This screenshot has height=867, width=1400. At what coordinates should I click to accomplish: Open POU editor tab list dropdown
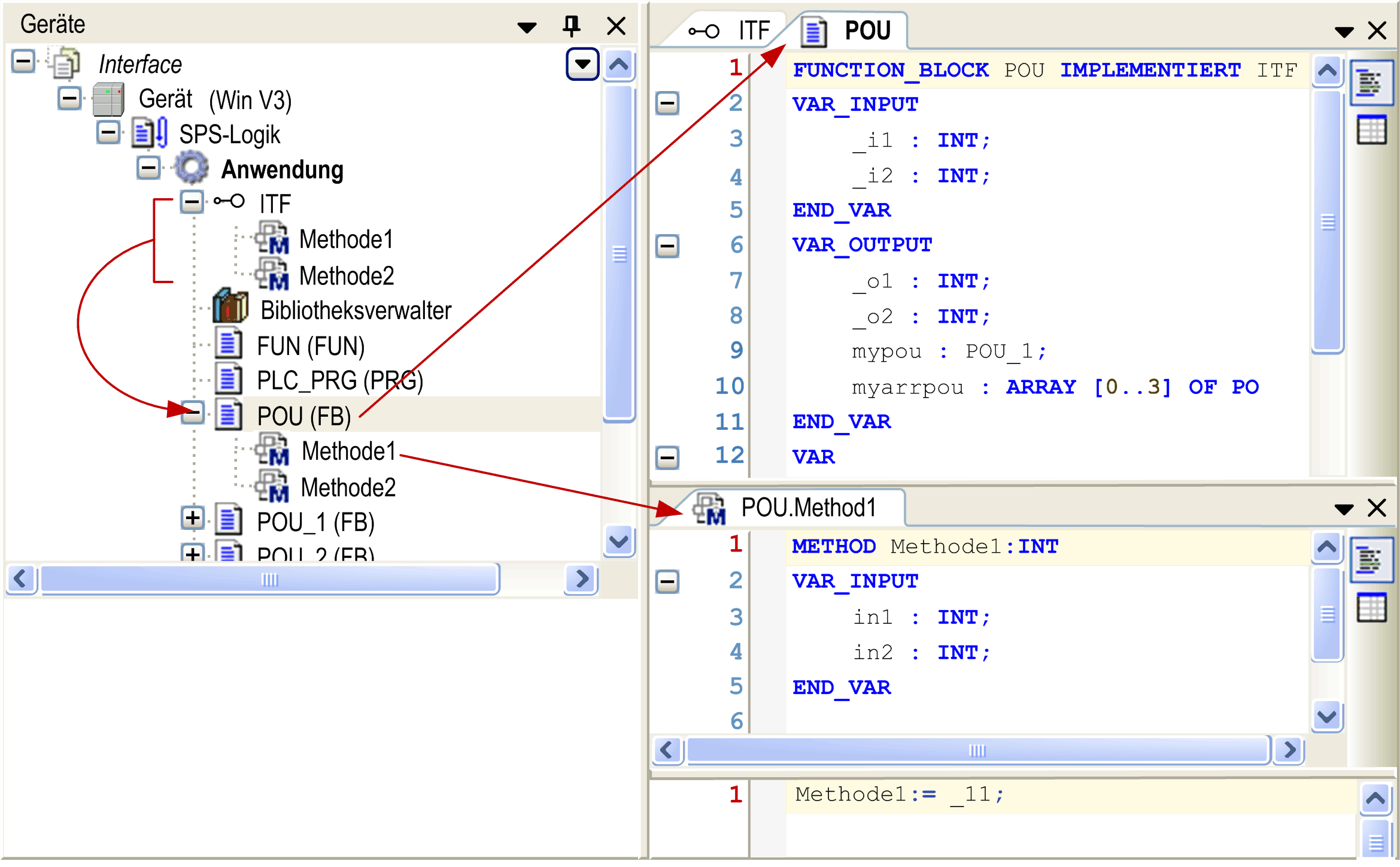click(x=1344, y=32)
